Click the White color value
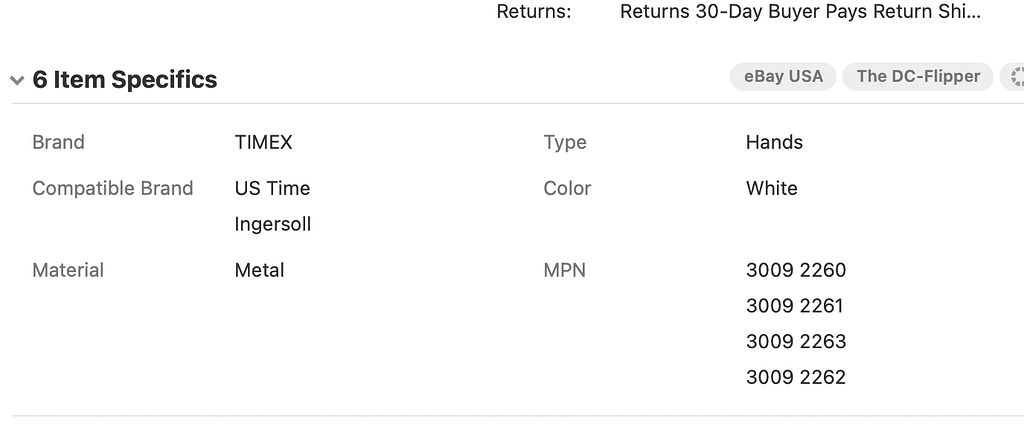 (772, 188)
